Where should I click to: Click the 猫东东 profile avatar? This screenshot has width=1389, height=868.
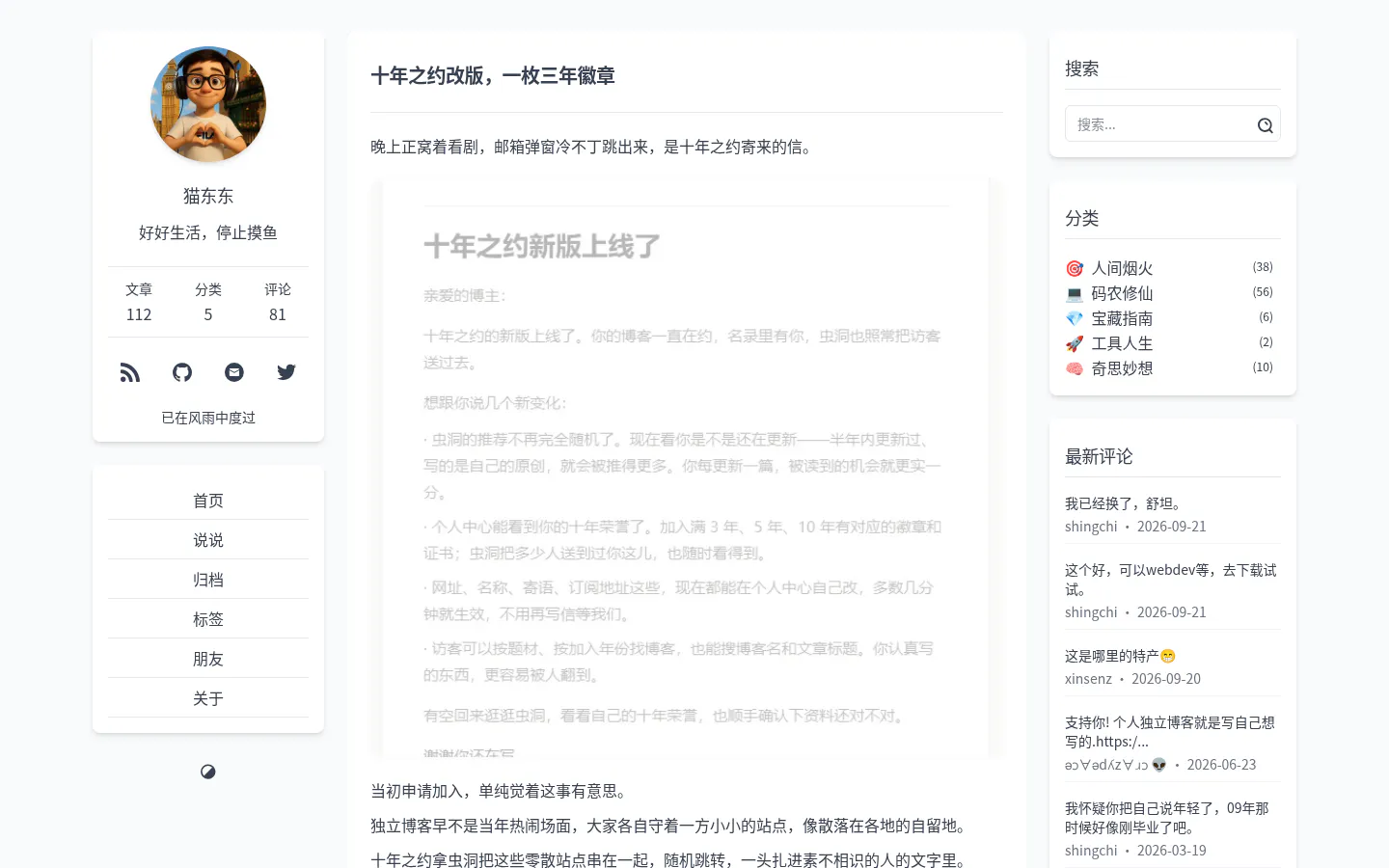[x=208, y=104]
